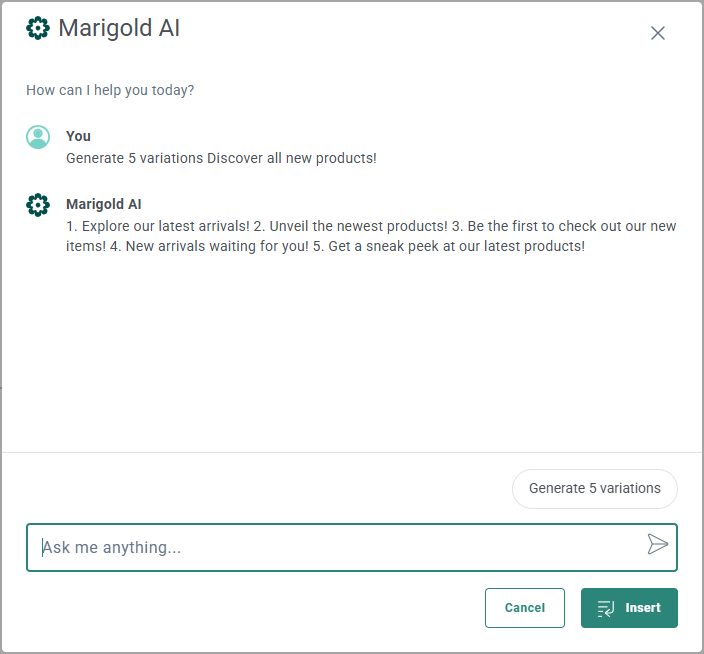The width and height of the screenshot is (704, 654).
Task: Choose the Generate 5 variations suggestion chip
Action: point(594,489)
